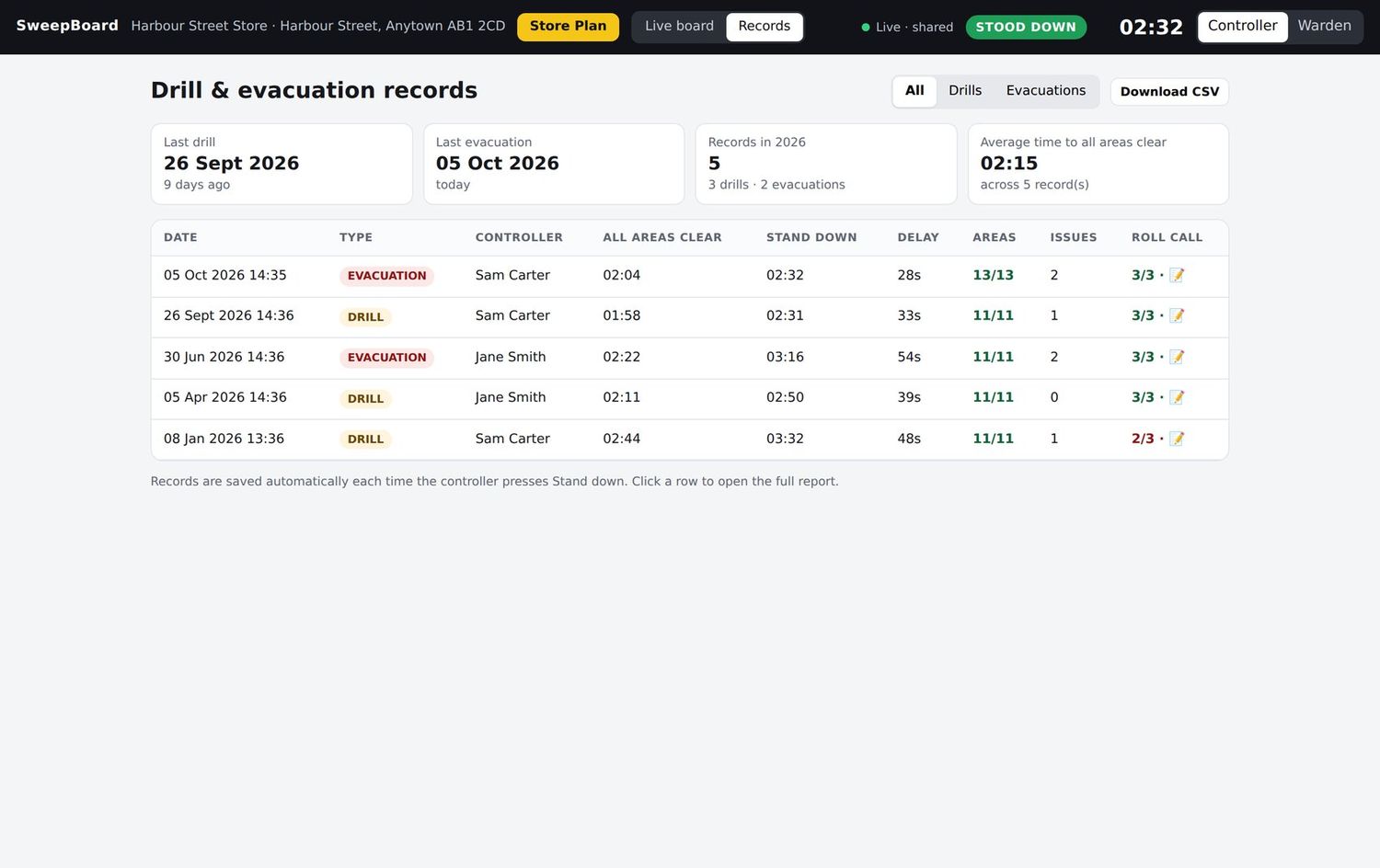Click EVACUATION badge in 30 Jun row
The image size is (1380, 868).
(x=386, y=358)
